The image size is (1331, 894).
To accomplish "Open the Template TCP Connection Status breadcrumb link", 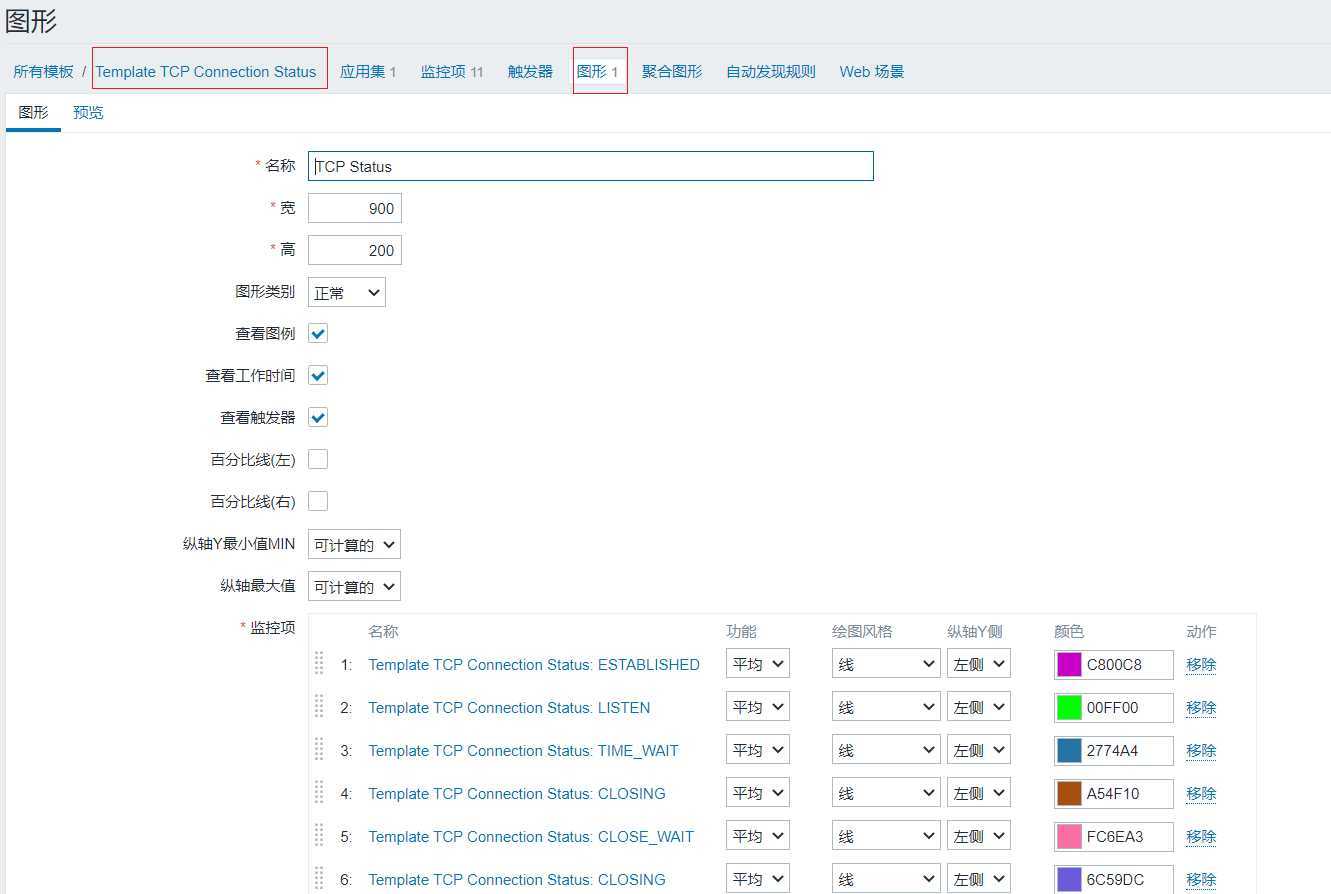I will 206,72.
